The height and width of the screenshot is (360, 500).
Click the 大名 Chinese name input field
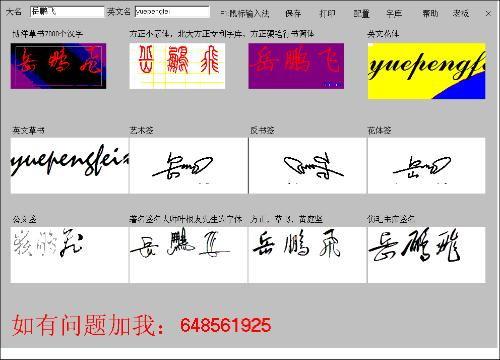pos(67,12)
